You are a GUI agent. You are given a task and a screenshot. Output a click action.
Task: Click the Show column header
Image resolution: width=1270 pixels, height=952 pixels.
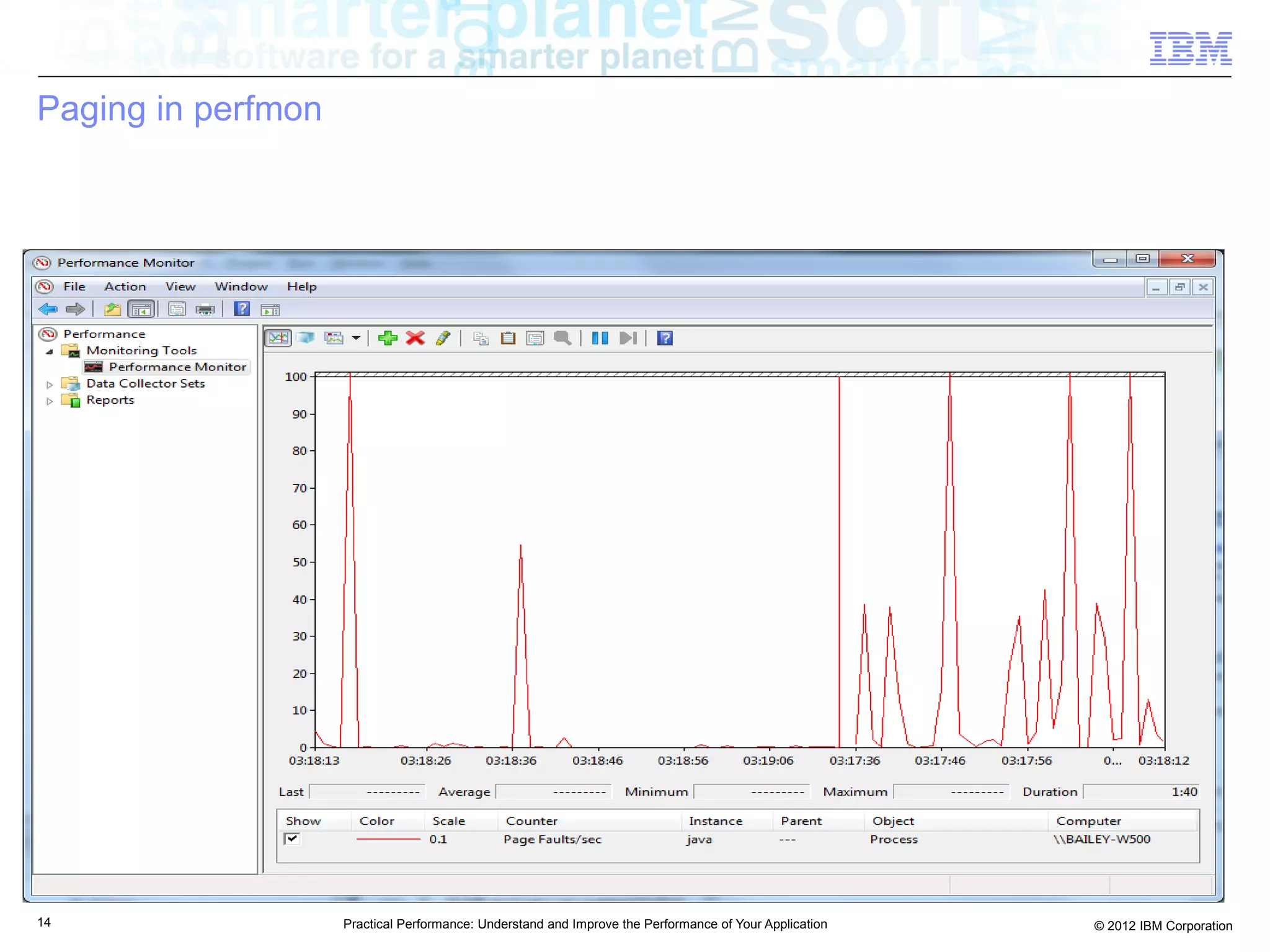click(314, 821)
